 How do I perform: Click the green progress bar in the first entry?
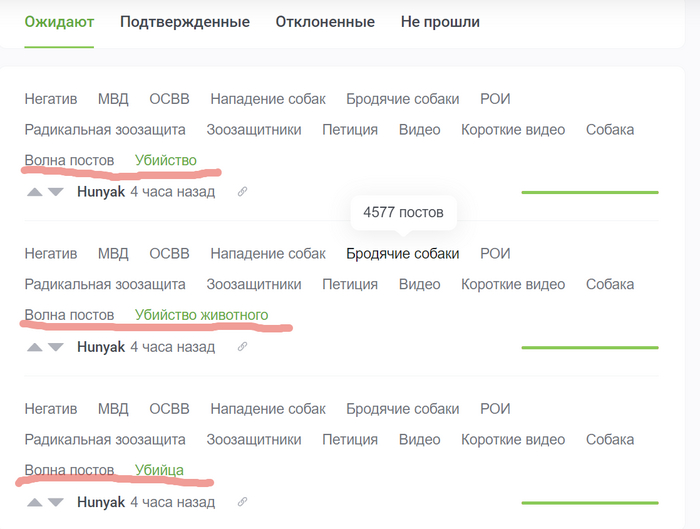point(590,192)
